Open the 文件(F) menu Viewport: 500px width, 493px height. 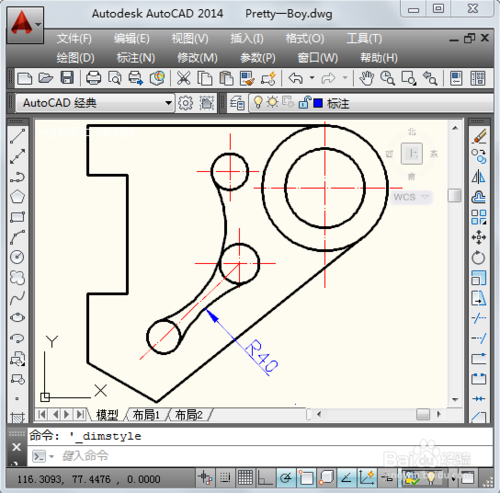tap(74, 39)
